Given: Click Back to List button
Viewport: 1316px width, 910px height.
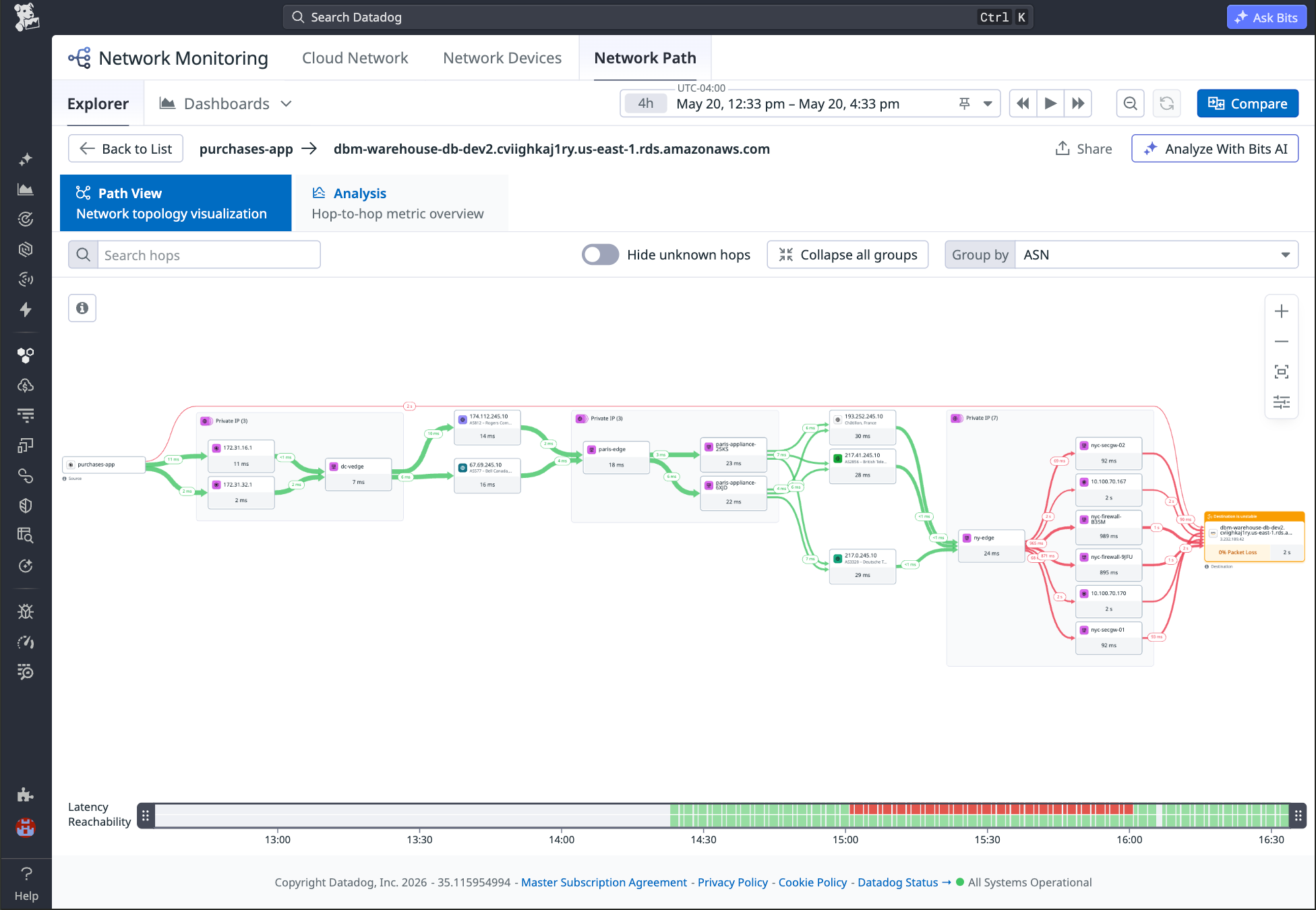Looking at the screenshot, I should pyautogui.click(x=125, y=148).
